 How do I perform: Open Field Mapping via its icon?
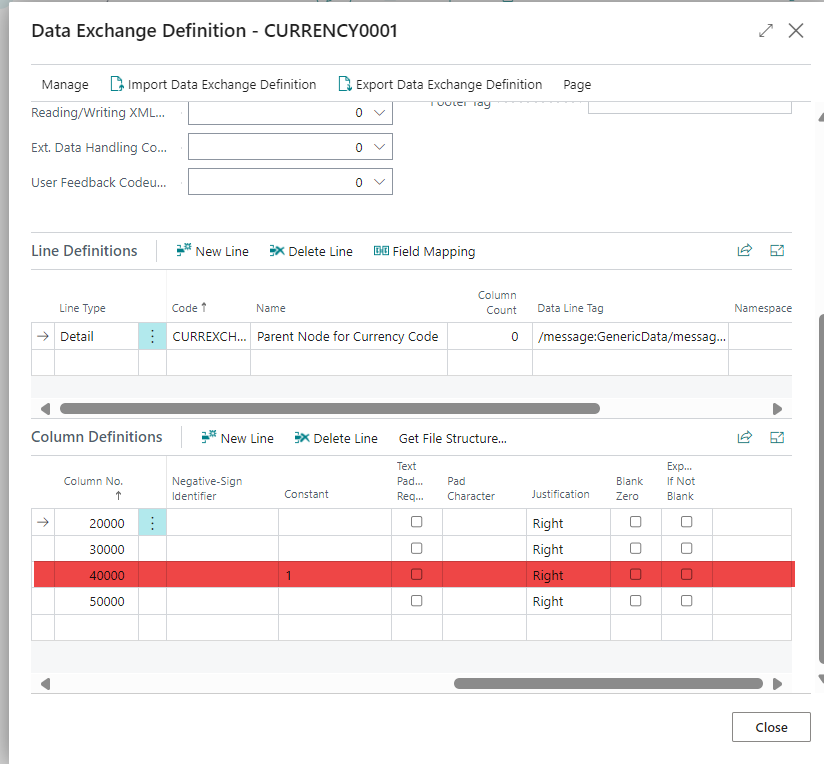point(381,251)
